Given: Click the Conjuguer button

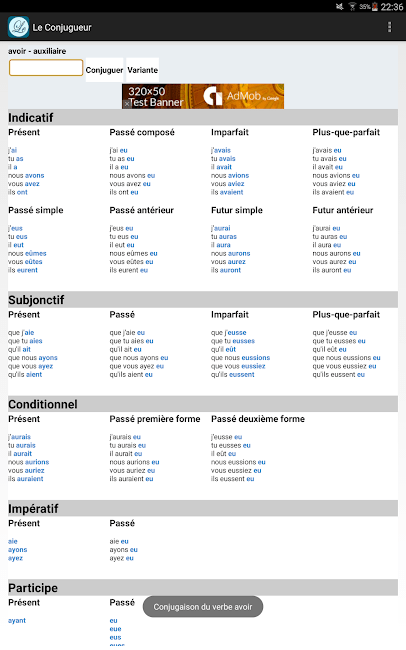Looking at the screenshot, I should tap(105, 70).
